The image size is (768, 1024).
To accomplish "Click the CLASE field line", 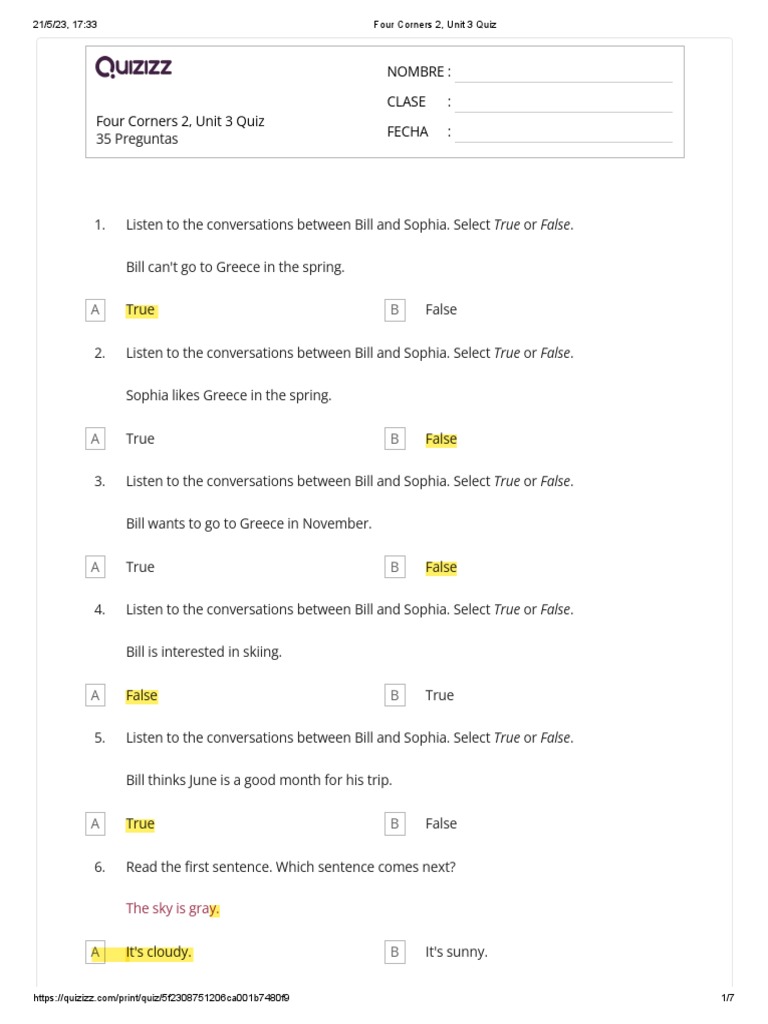I will (x=563, y=104).
